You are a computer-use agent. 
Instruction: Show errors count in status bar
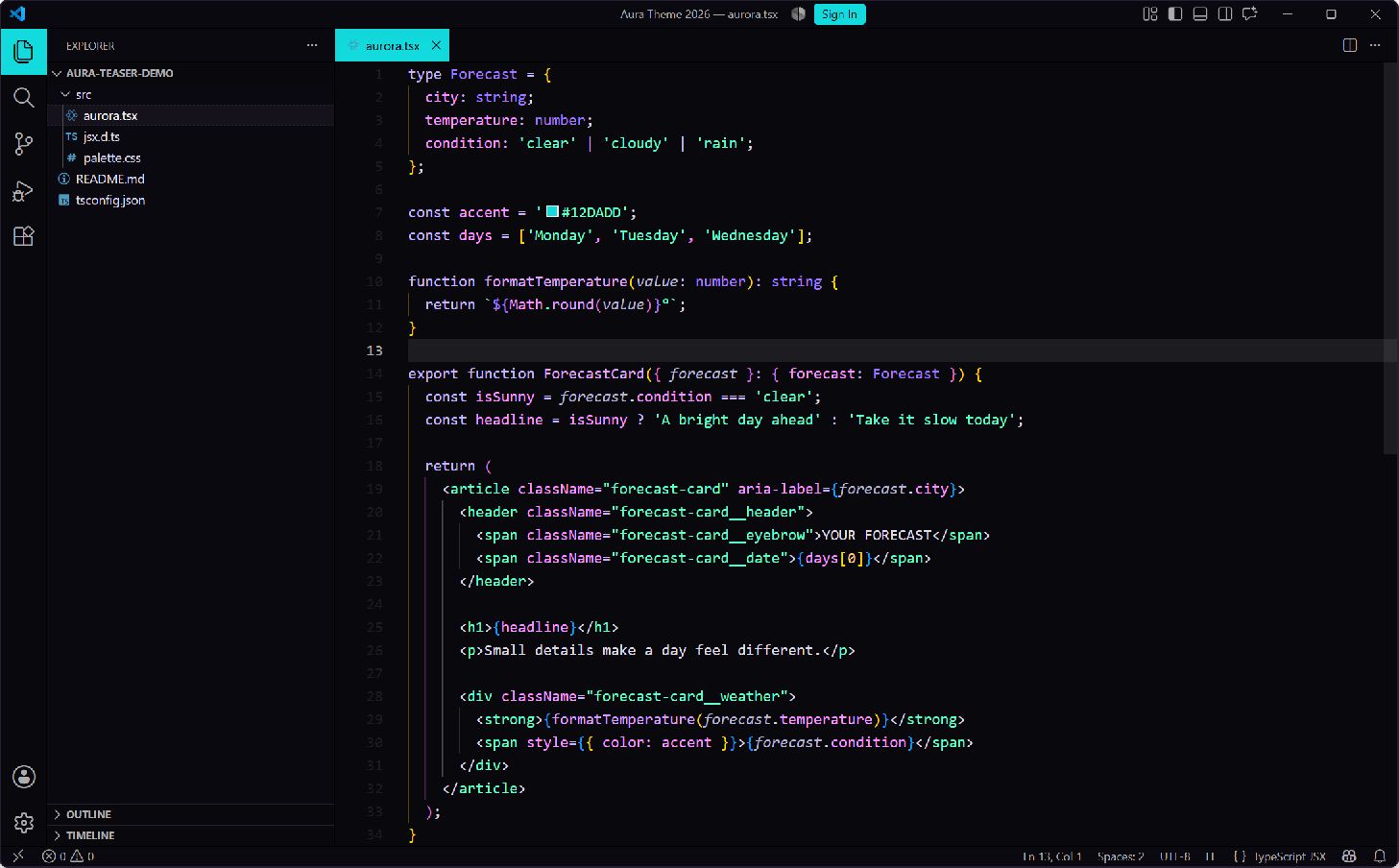54,856
